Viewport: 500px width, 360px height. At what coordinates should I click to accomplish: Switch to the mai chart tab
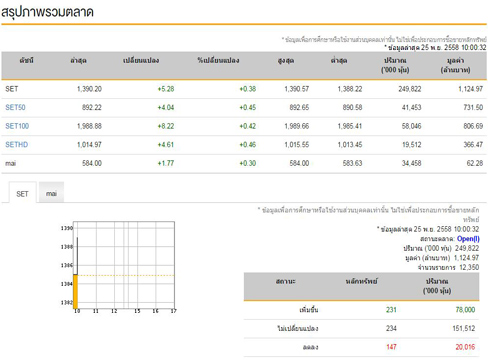(x=51, y=193)
